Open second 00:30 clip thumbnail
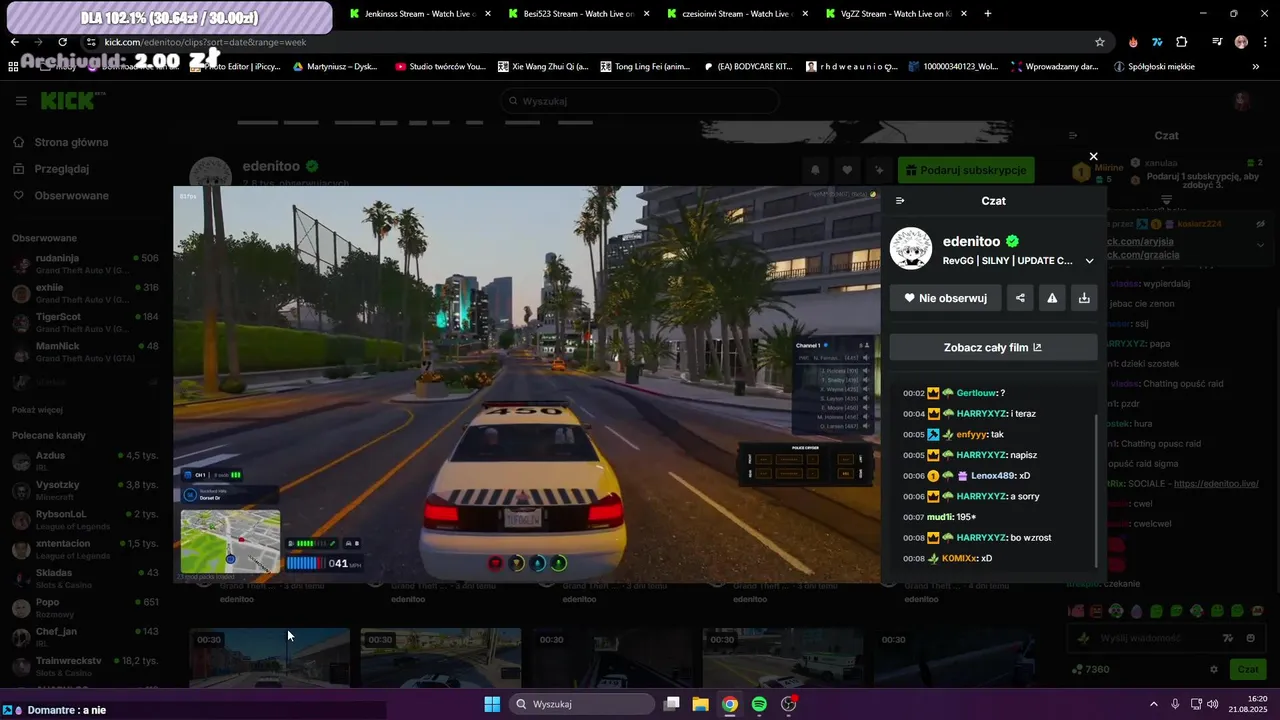Screen dimensions: 1280x720 (x=441, y=658)
